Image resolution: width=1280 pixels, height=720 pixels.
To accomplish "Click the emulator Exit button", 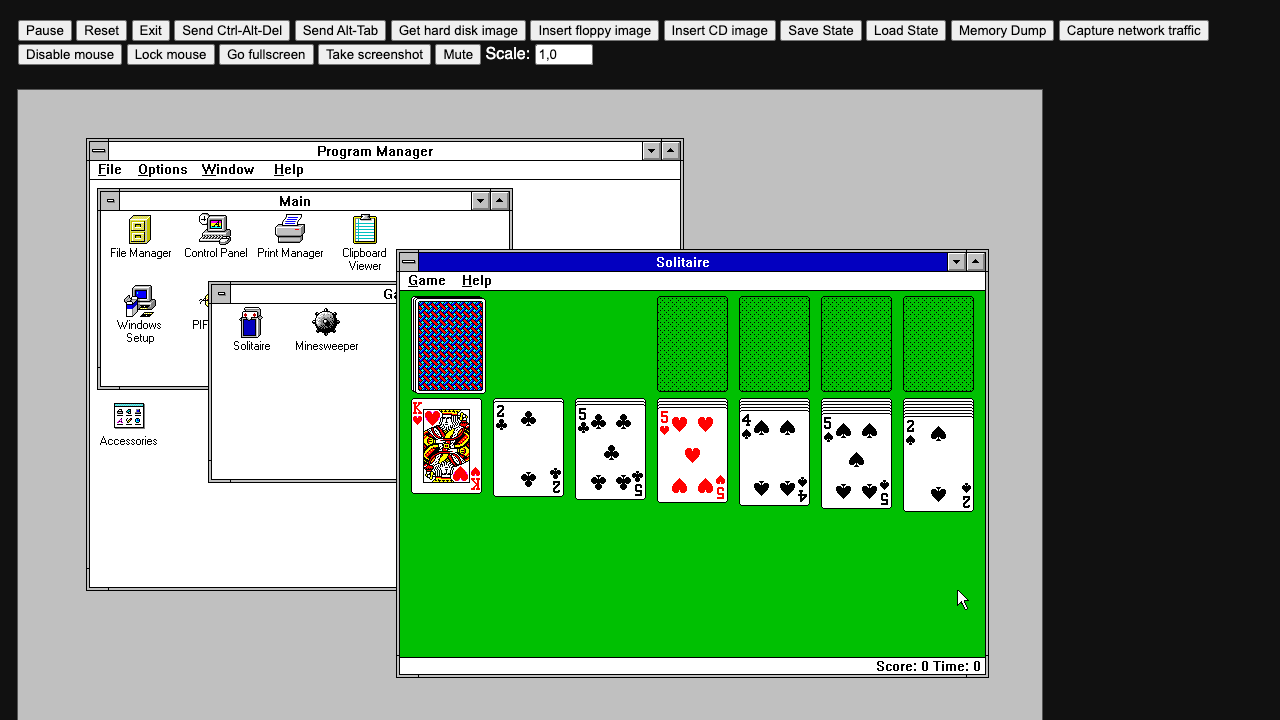I will coord(151,31).
